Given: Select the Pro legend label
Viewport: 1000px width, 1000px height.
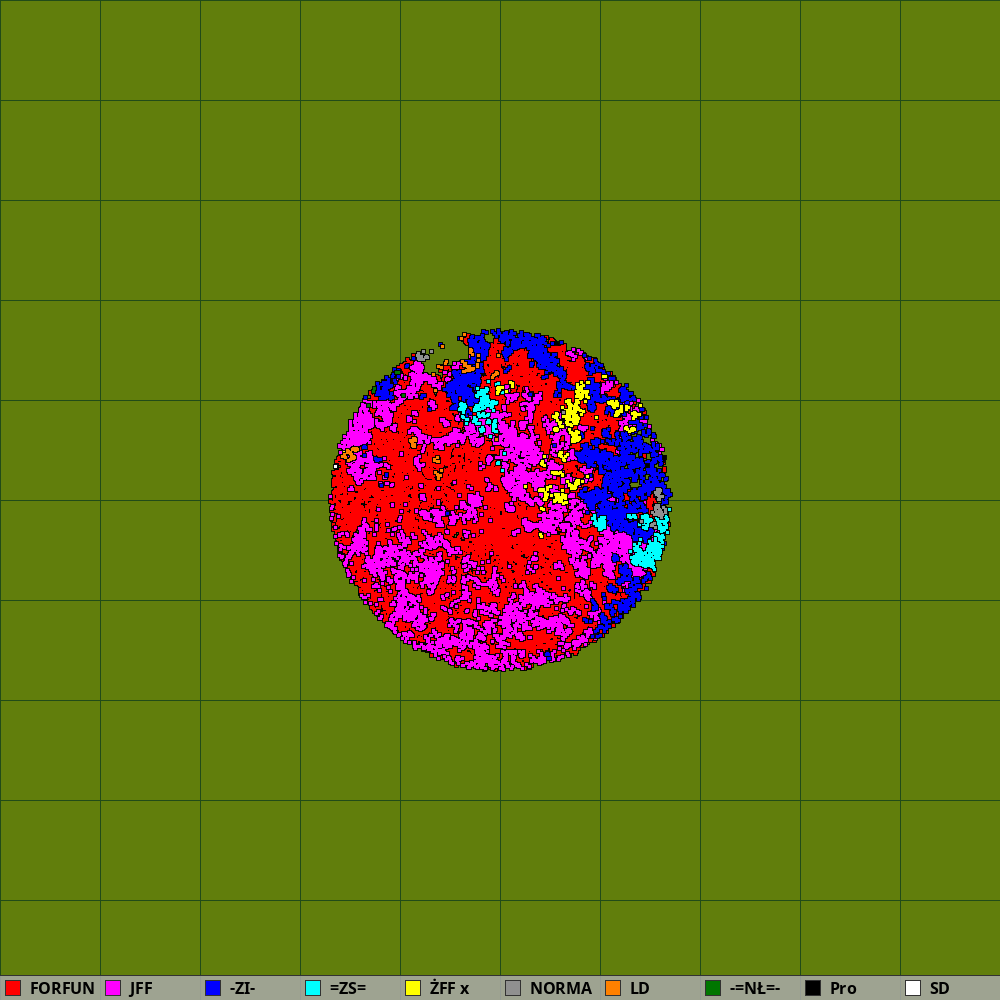Looking at the screenshot, I should [843, 989].
